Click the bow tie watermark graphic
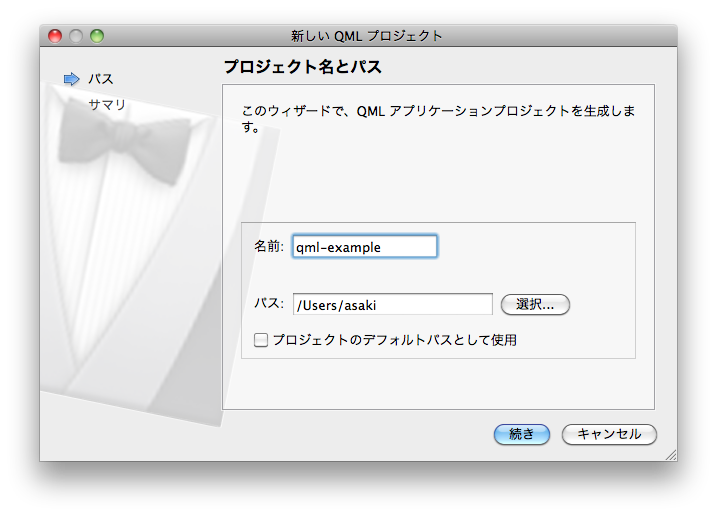The height and width of the screenshot is (516, 717). [x=122, y=138]
